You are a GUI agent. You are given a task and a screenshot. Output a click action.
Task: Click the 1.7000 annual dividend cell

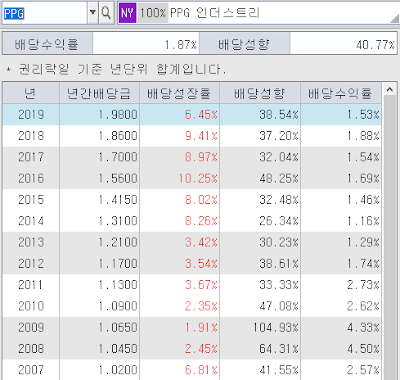coord(99,157)
